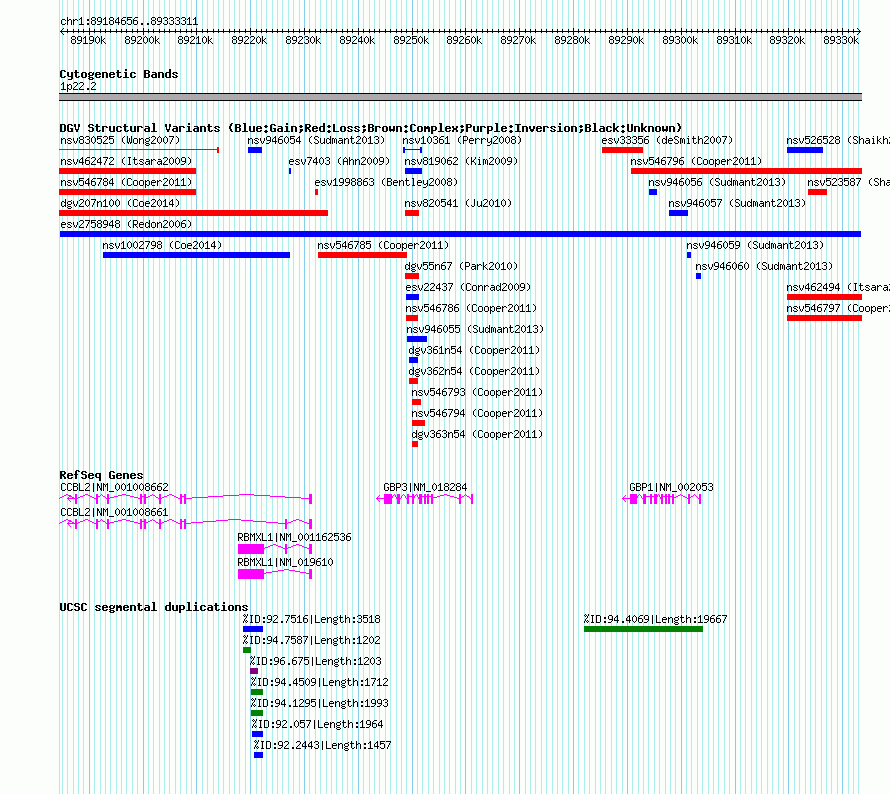
Task: Click the 89200k ruler position
Action: (x=142, y=40)
